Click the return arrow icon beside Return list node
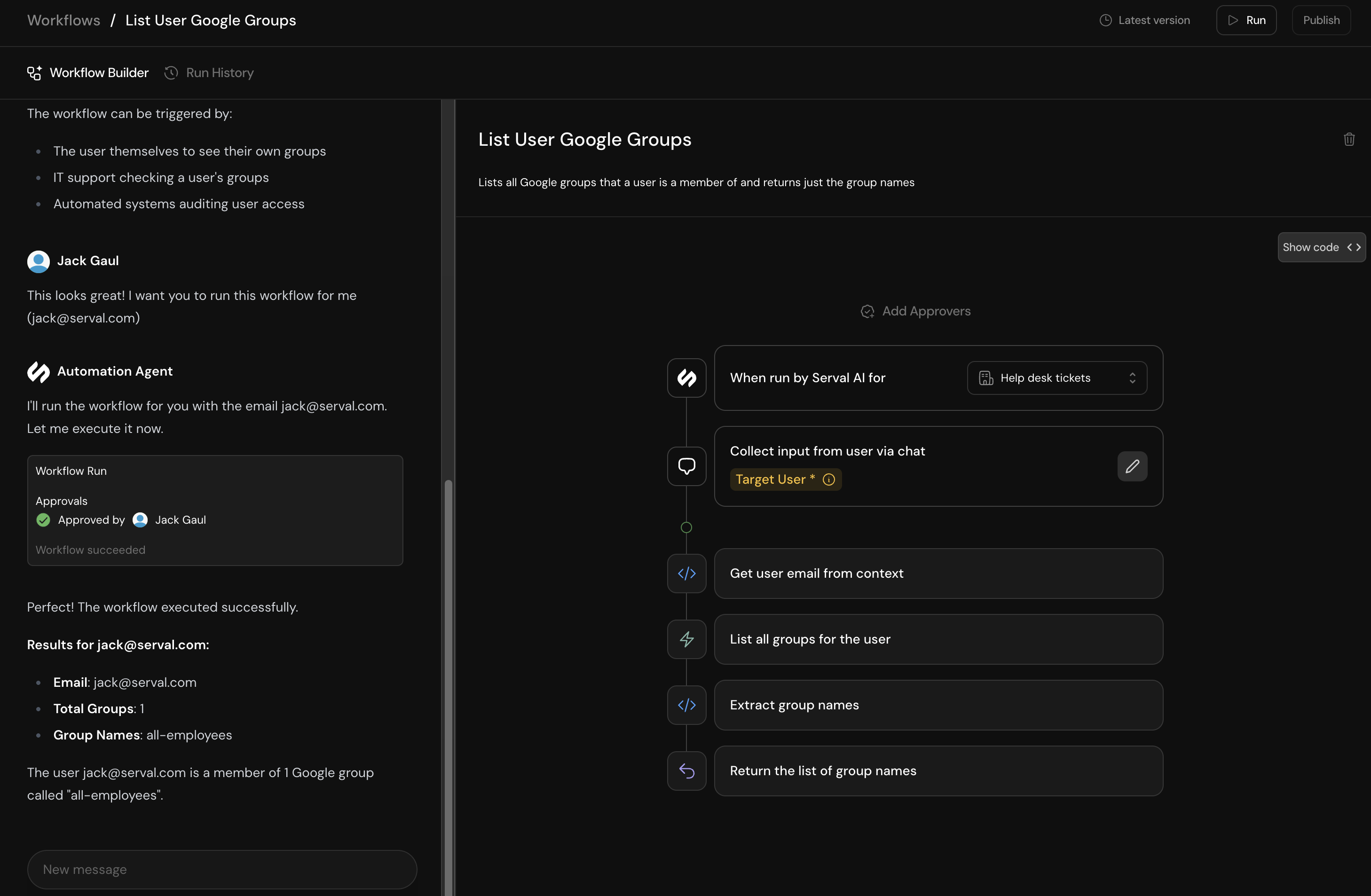Screen dimensions: 1371x896 pos(686,771)
